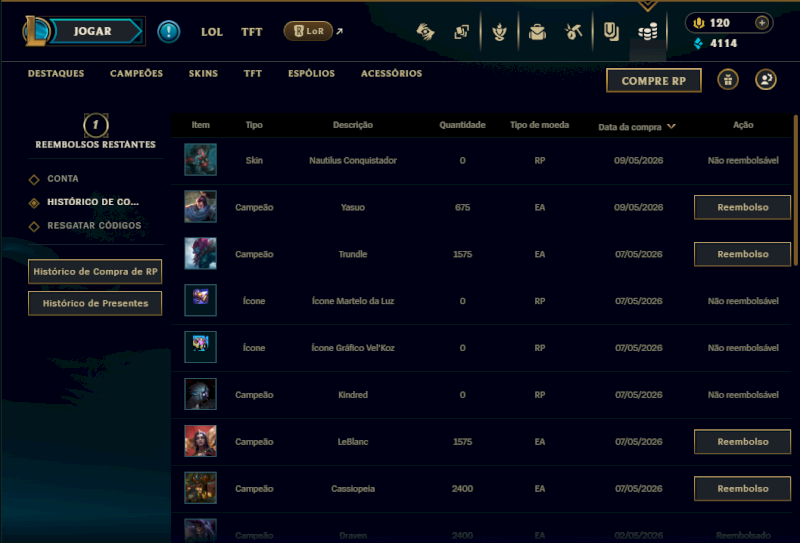Open the account icon next to gift
Viewport: 800px width, 543px height.
(x=765, y=80)
